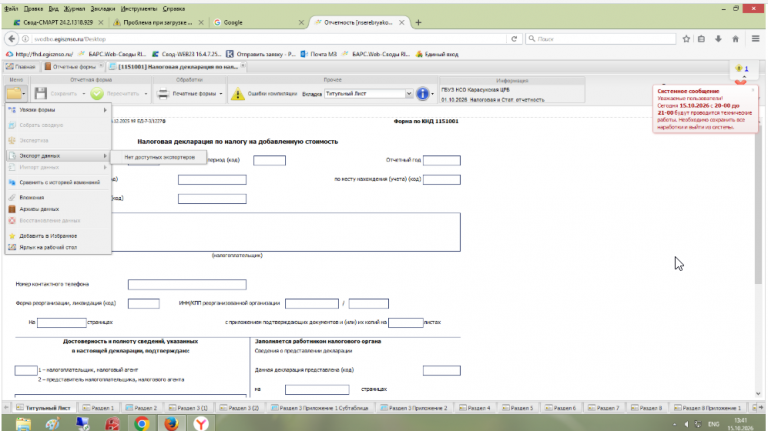Close the Google browser tab

301,23
